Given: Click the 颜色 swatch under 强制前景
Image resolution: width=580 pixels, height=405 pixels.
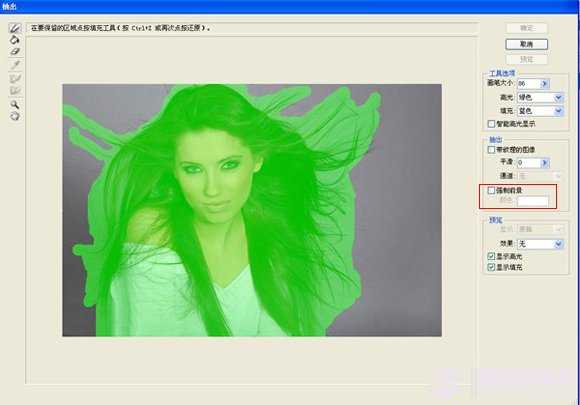Looking at the screenshot, I should click(533, 201).
